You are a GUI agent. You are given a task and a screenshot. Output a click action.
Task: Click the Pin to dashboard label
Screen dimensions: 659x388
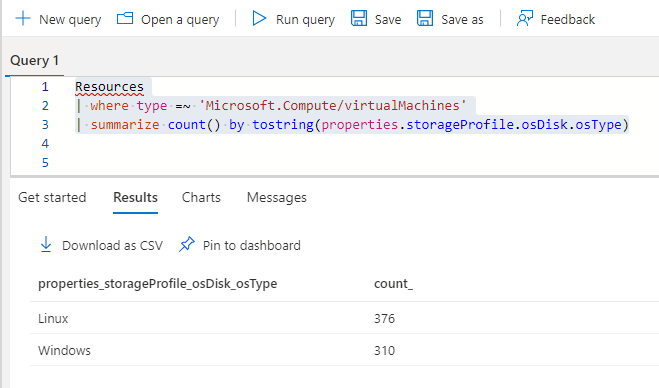click(x=251, y=245)
